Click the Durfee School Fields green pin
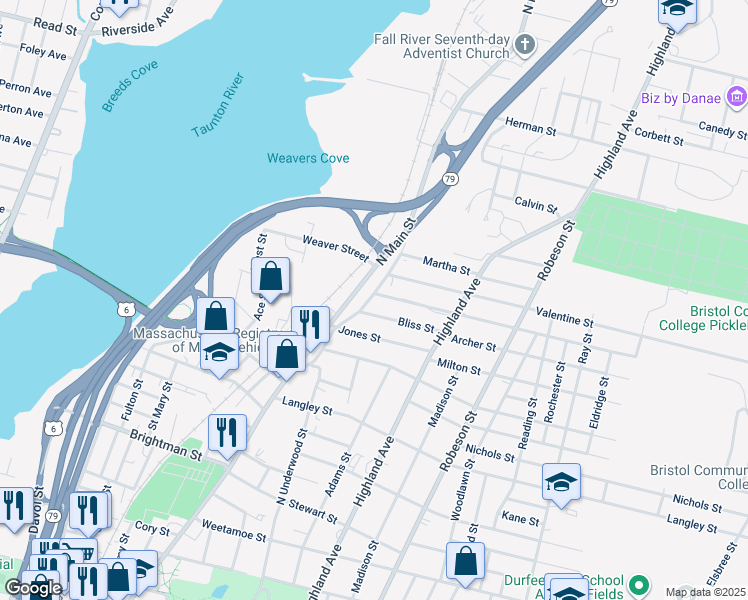 coord(639,585)
